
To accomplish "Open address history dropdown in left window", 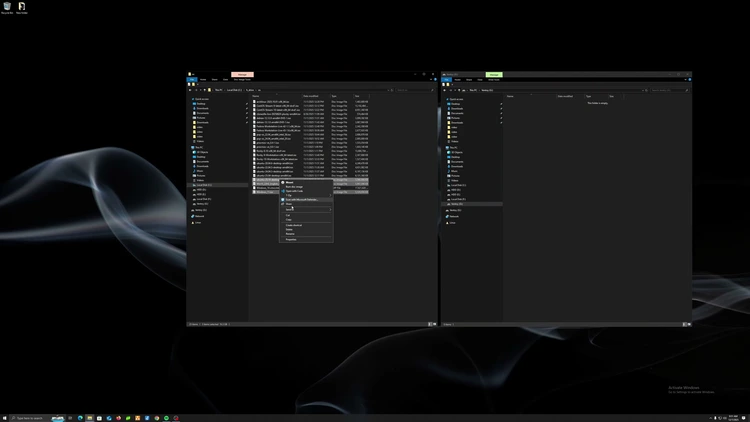I will (388, 90).
